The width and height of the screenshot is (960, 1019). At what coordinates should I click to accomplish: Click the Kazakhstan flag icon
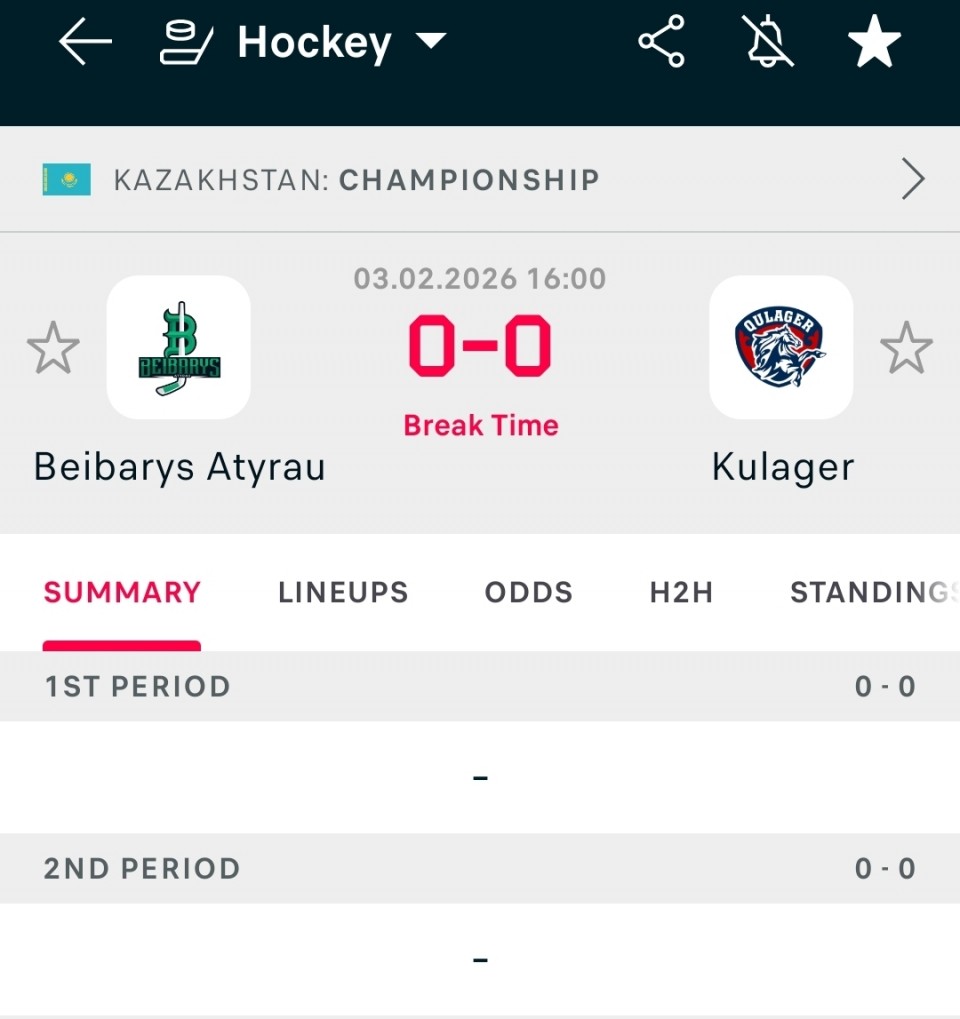pyautogui.click(x=66, y=180)
